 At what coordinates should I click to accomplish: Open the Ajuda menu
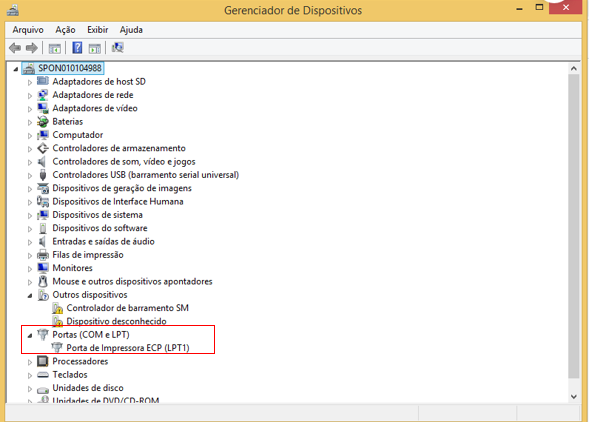coord(131,30)
